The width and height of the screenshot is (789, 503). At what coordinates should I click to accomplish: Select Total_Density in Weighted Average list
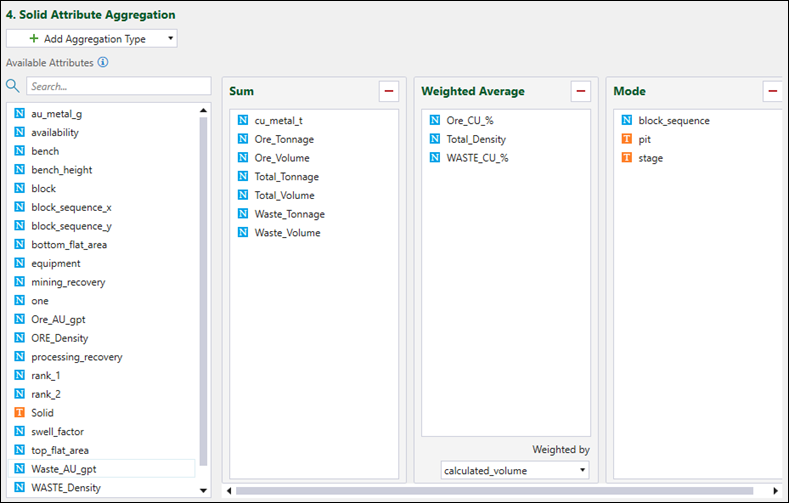(x=475, y=139)
